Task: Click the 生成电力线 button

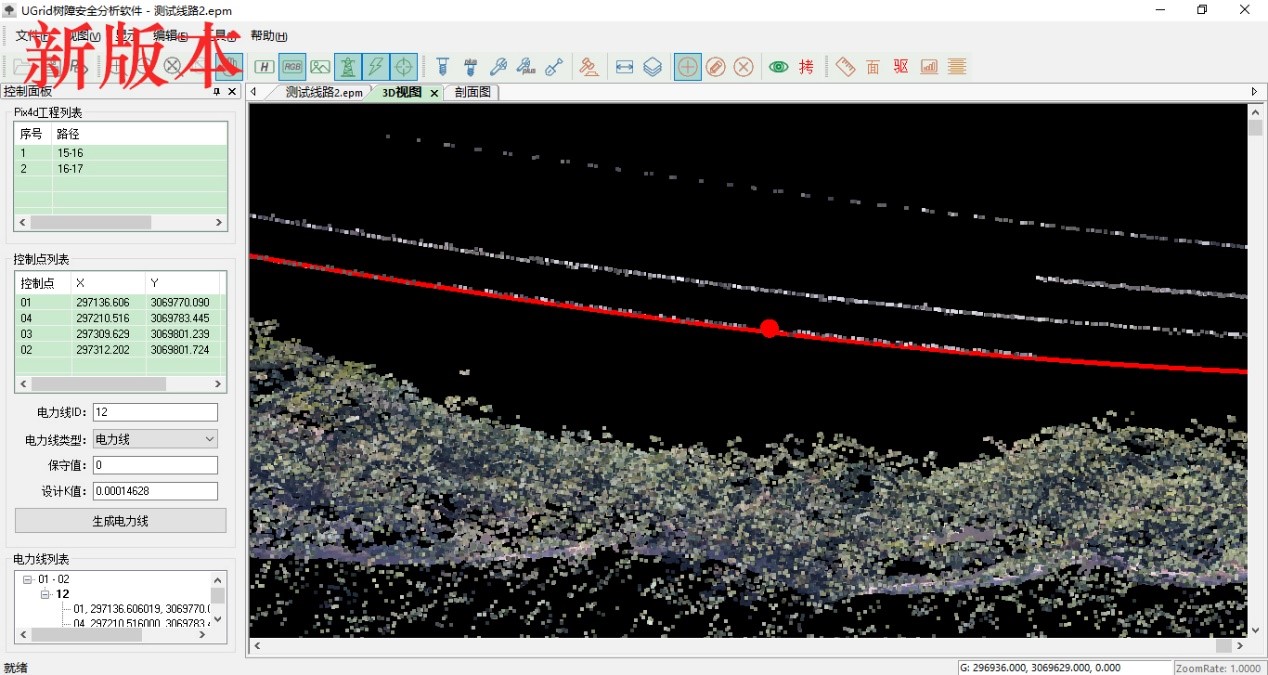Action: (x=120, y=521)
